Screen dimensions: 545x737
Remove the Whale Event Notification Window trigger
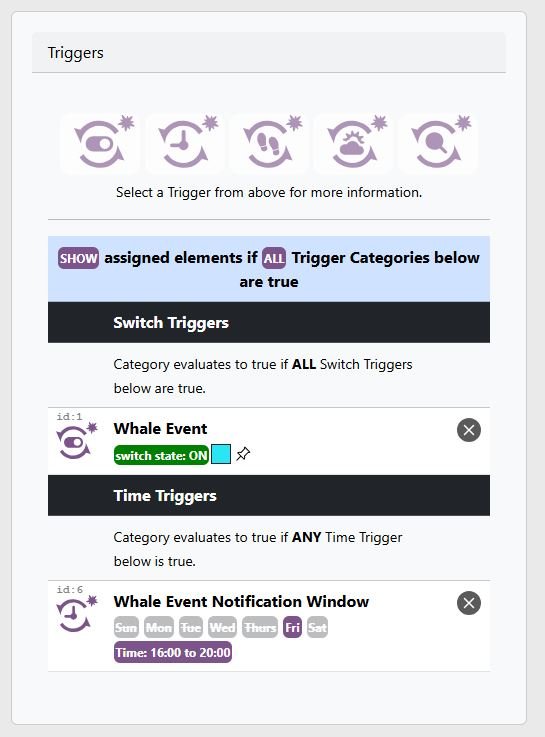click(468, 603)
